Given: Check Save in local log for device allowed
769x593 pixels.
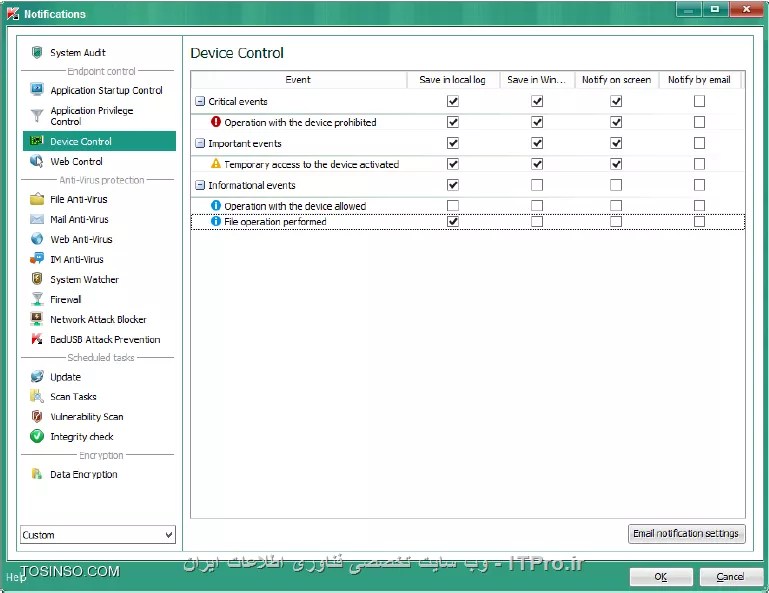Looking at the screenshot, I should click(x=453, y=206).
